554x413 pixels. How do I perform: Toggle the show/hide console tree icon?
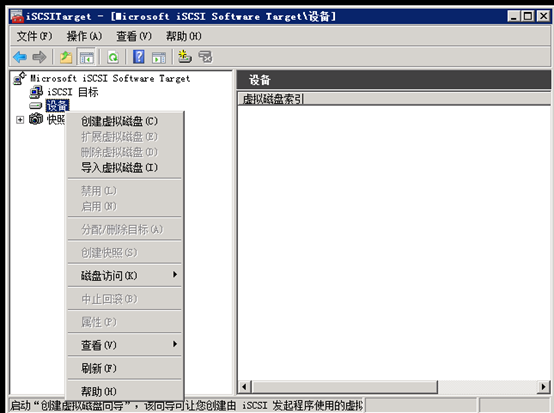pyautogui.click(x=87, y=57)
